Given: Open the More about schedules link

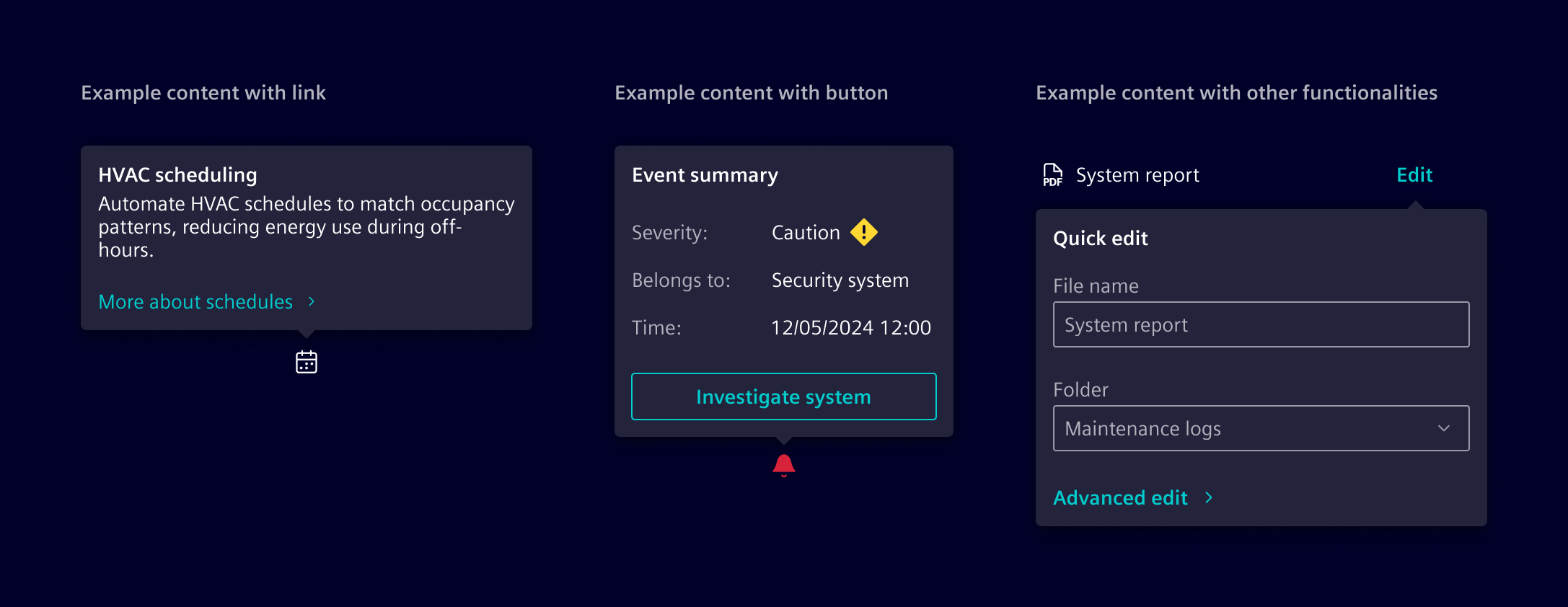Looking at the screenshot, I should [x=195, y=301].
